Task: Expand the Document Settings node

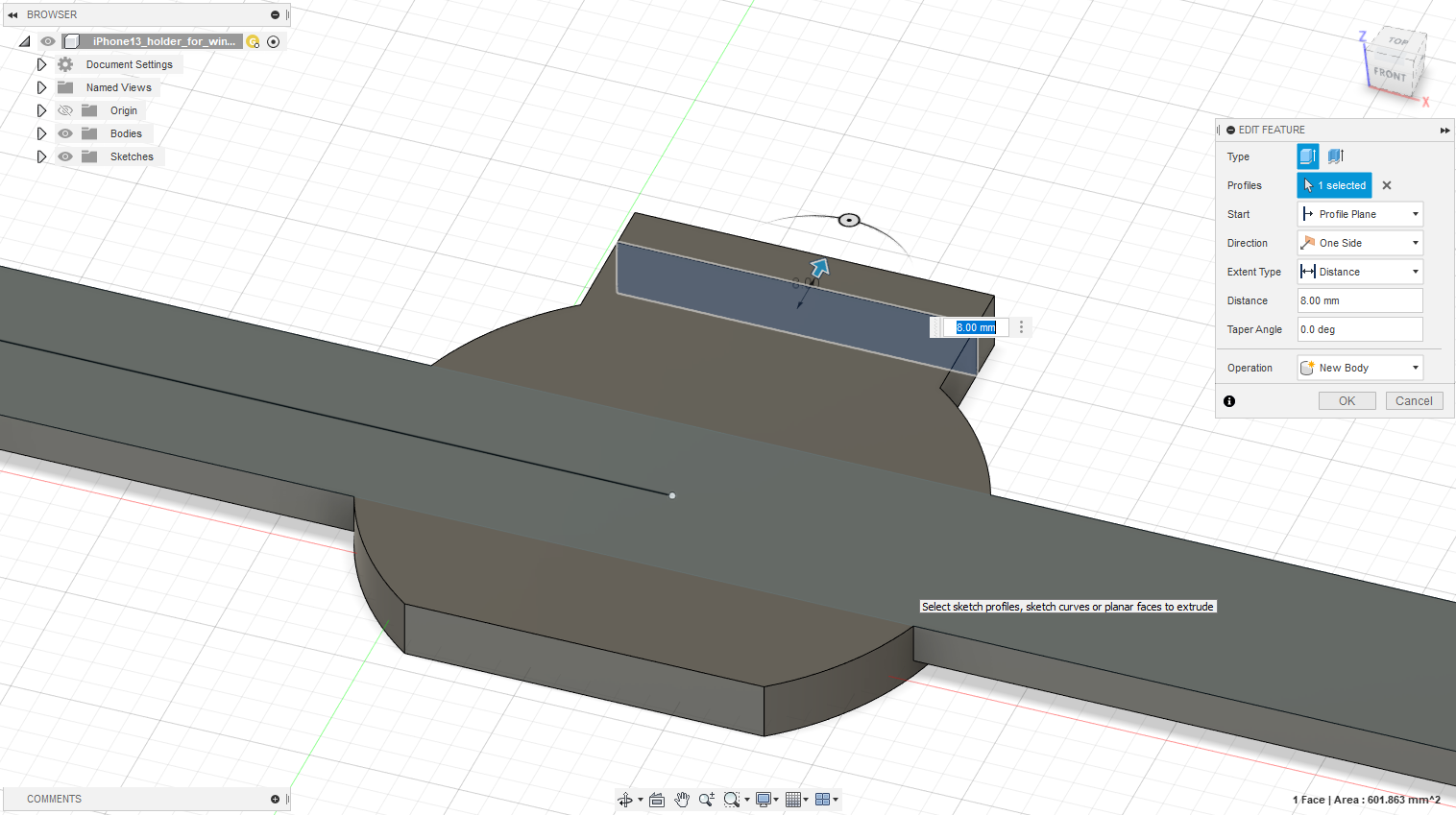Action: 41,64
